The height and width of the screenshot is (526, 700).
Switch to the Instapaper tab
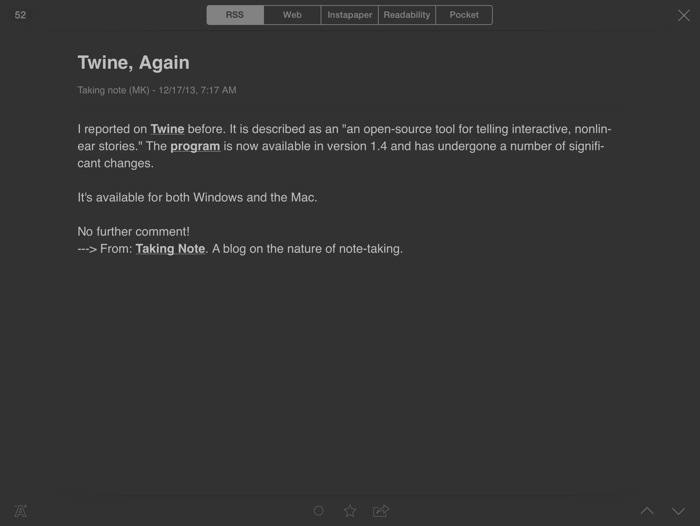(350, 15)
